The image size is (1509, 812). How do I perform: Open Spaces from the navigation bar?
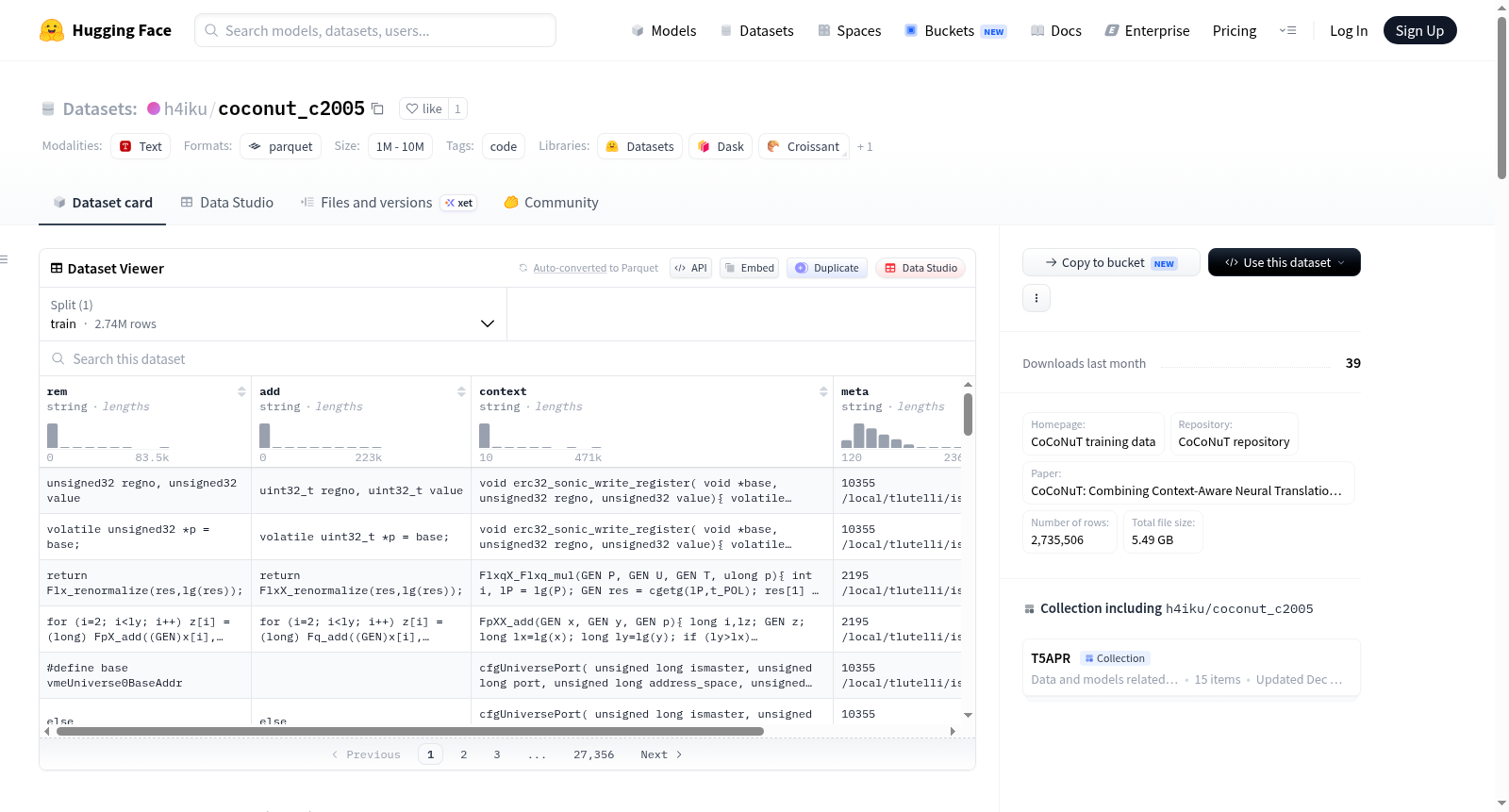[x=849, y=30]
